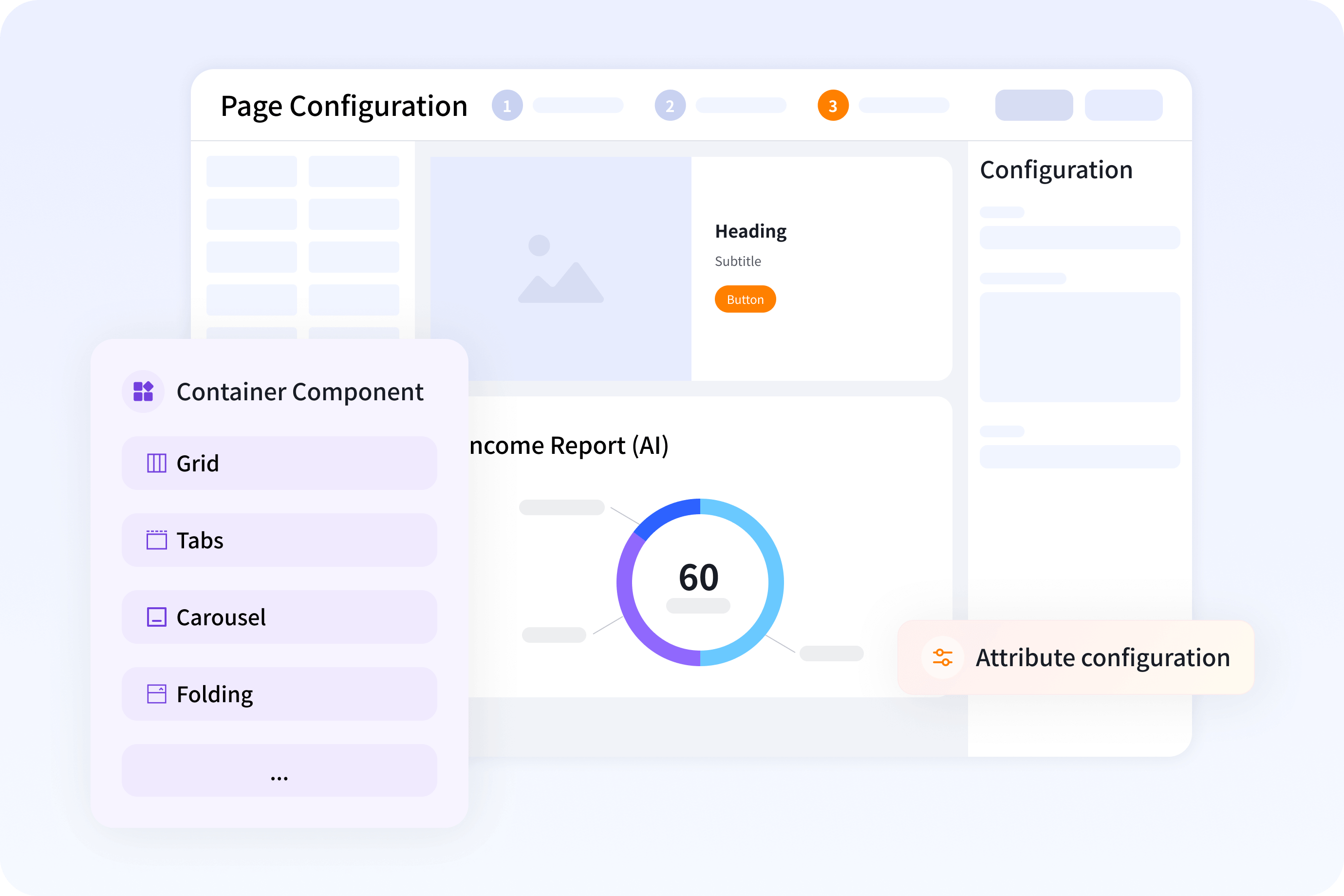Viewport: 1344px width, 896px height.
Task: Click the Attribute configuration sliders icon
Action: pyautogui.click(x=943, y=658)
